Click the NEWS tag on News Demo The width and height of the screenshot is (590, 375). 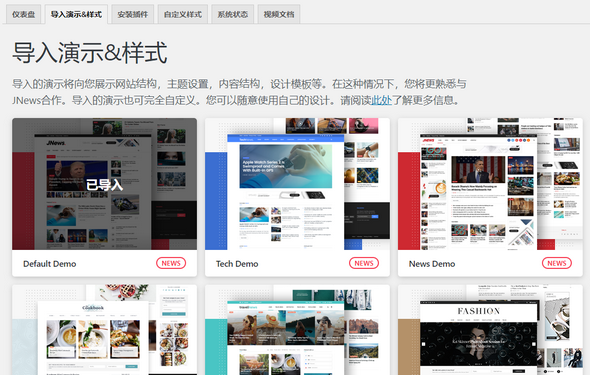coord(557,263)
